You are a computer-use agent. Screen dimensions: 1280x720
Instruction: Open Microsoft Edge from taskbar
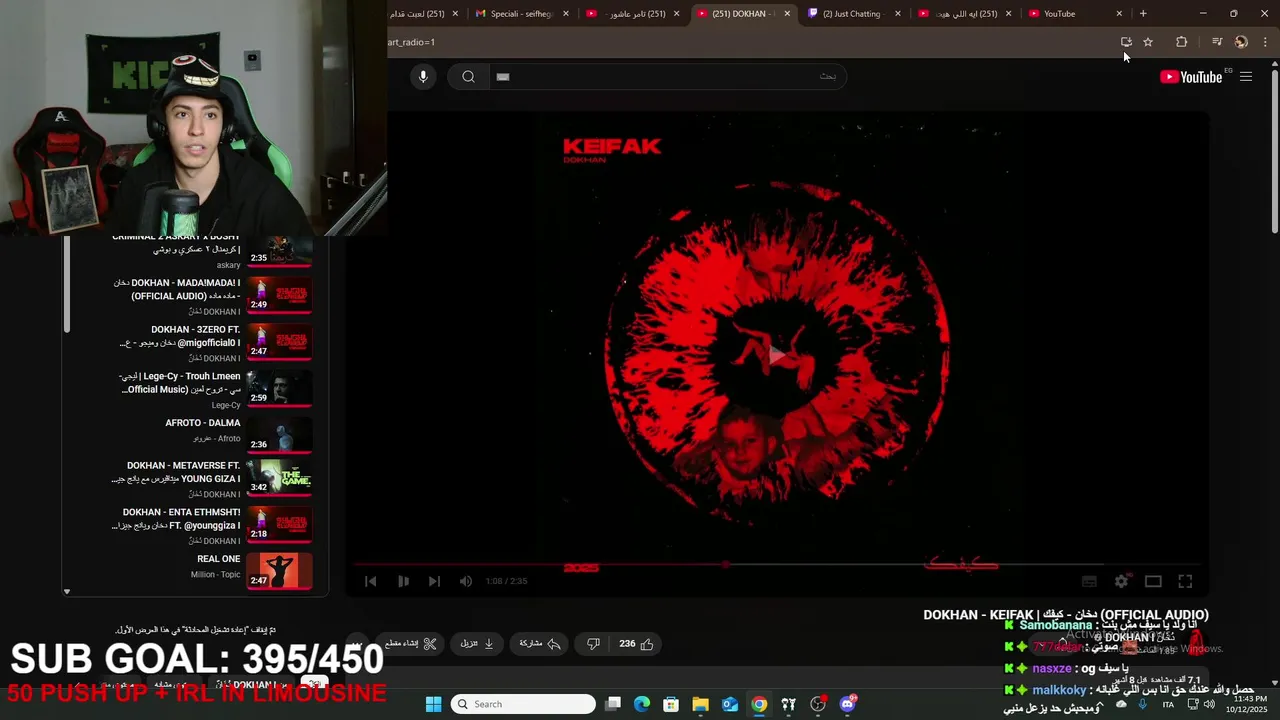coord(642,704)
